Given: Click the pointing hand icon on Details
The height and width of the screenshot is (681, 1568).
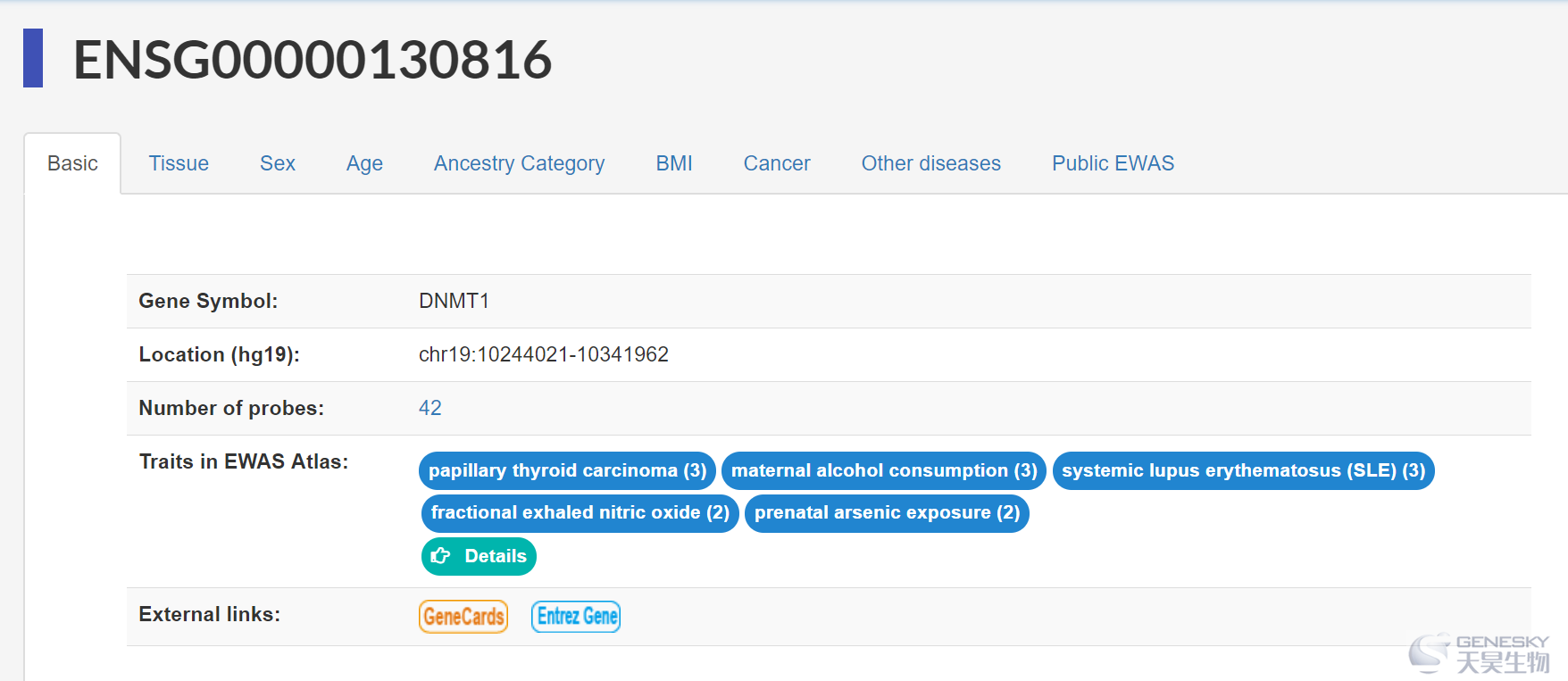Looking at the screenshot, I should click(441, 556).
